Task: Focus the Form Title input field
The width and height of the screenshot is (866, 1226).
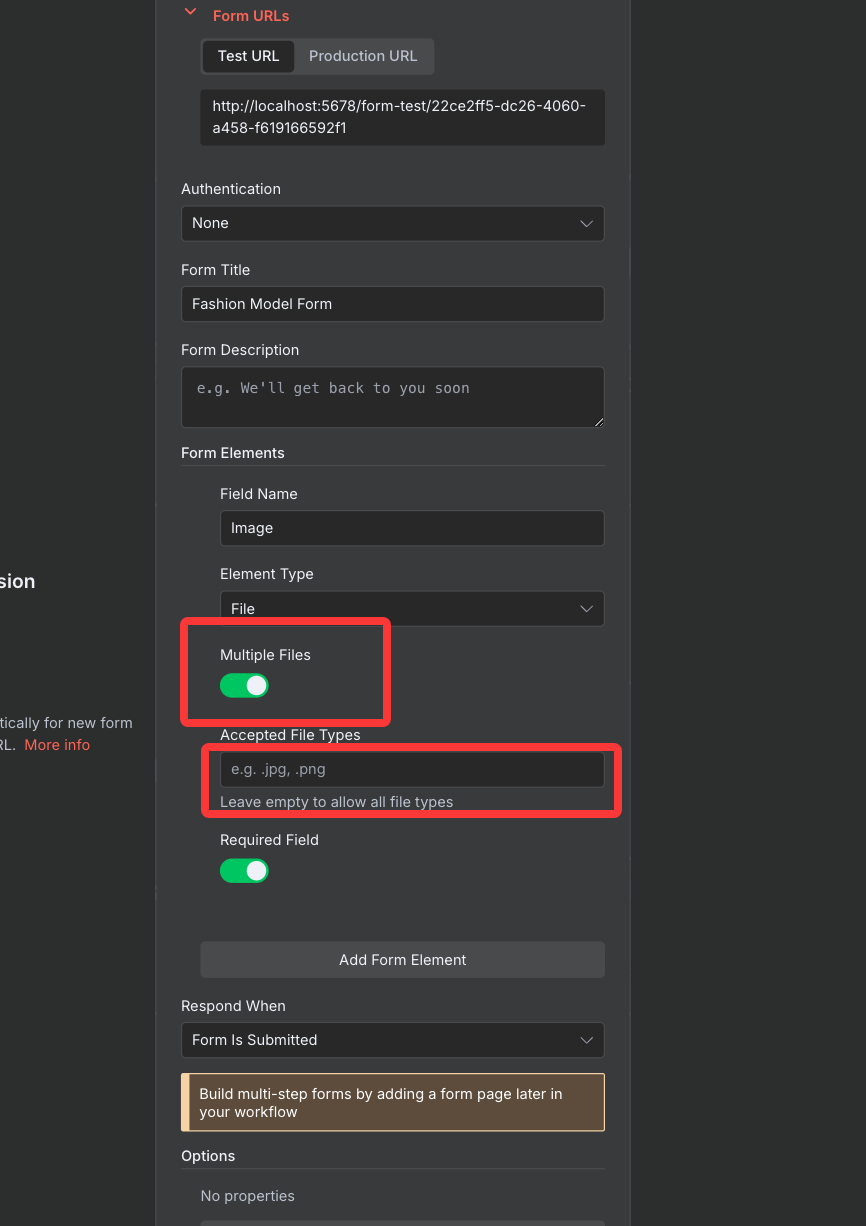Action: [x=392, y=304]
